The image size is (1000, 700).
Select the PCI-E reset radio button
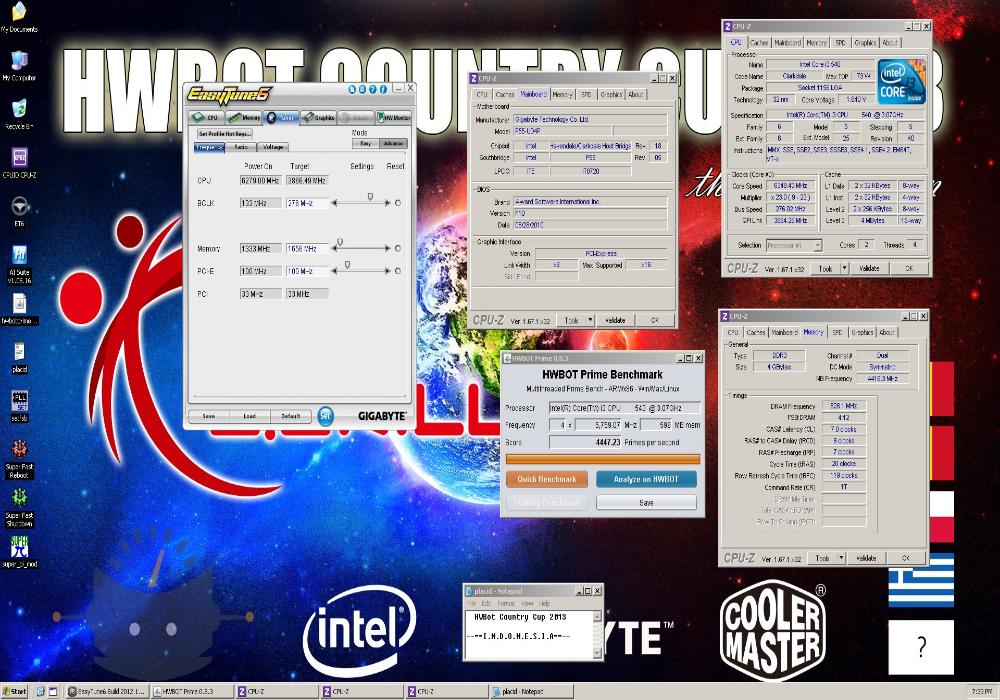397,271
